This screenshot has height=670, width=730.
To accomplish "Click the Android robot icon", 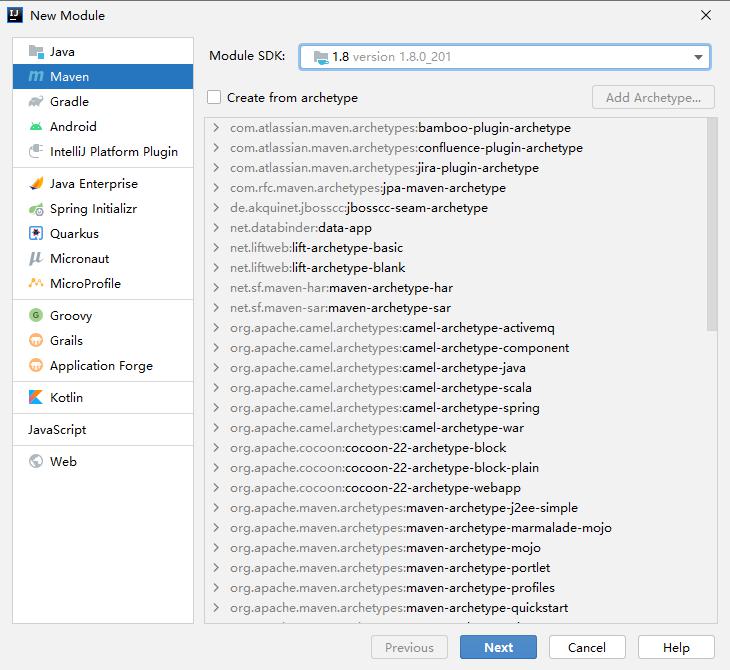I will (36, 126).
